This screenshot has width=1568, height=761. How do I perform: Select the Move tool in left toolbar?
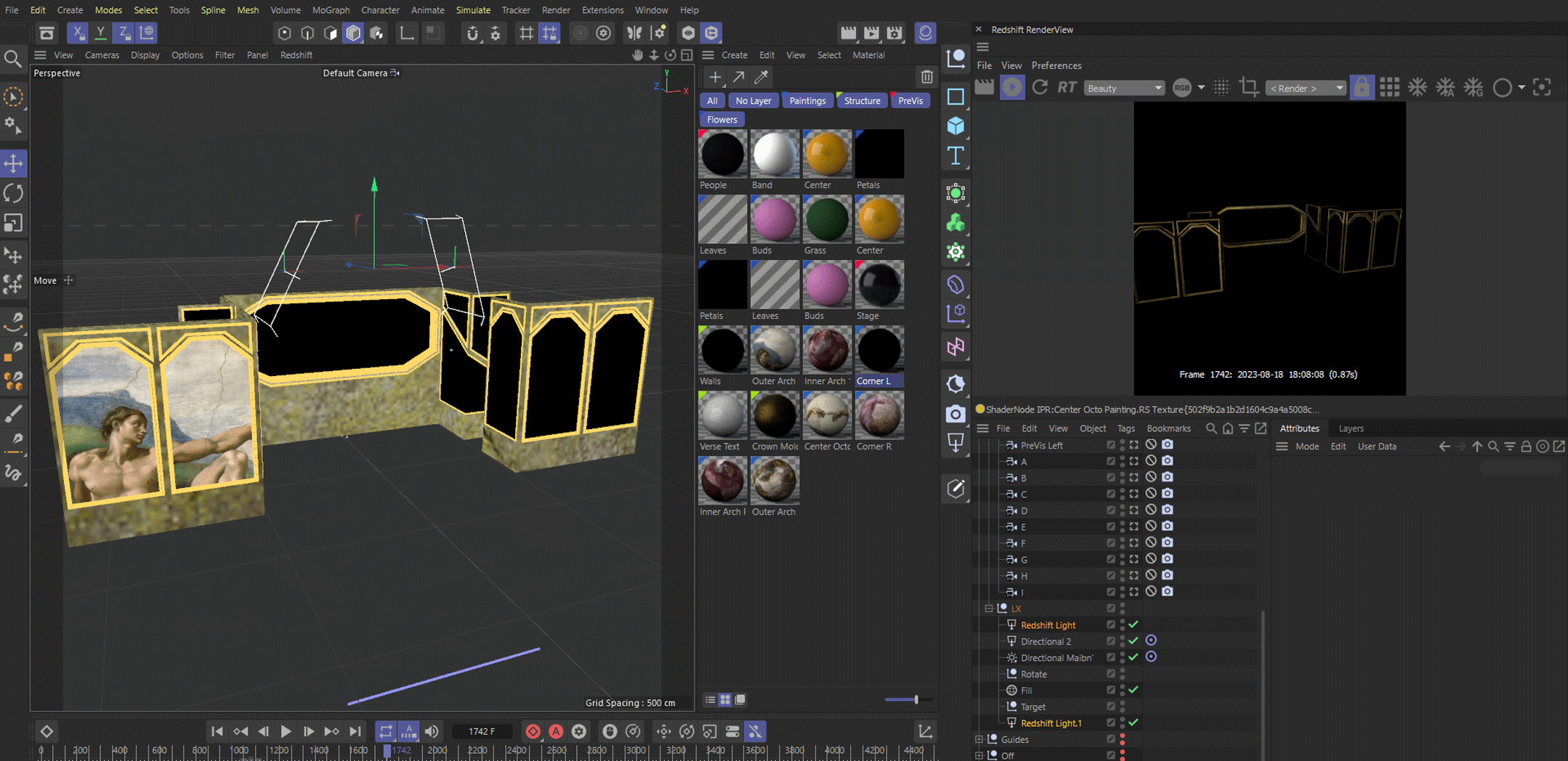pyautogui.click(x=14, y=163)
